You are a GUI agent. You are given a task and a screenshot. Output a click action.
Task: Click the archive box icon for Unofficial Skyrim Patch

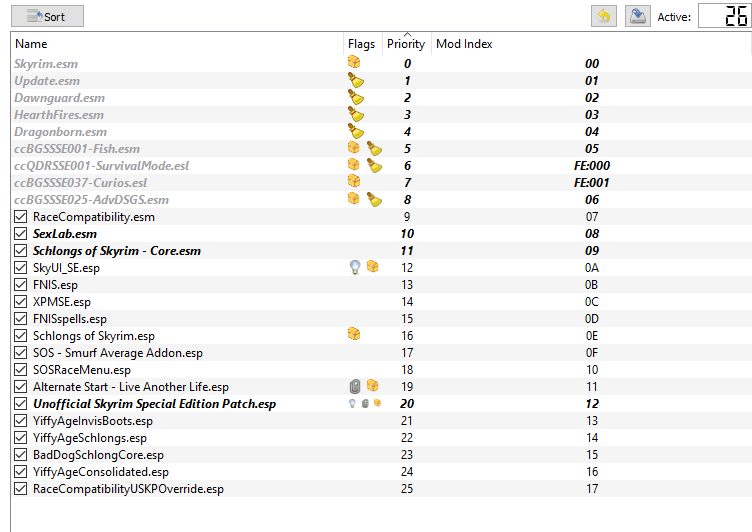[377, 403]
